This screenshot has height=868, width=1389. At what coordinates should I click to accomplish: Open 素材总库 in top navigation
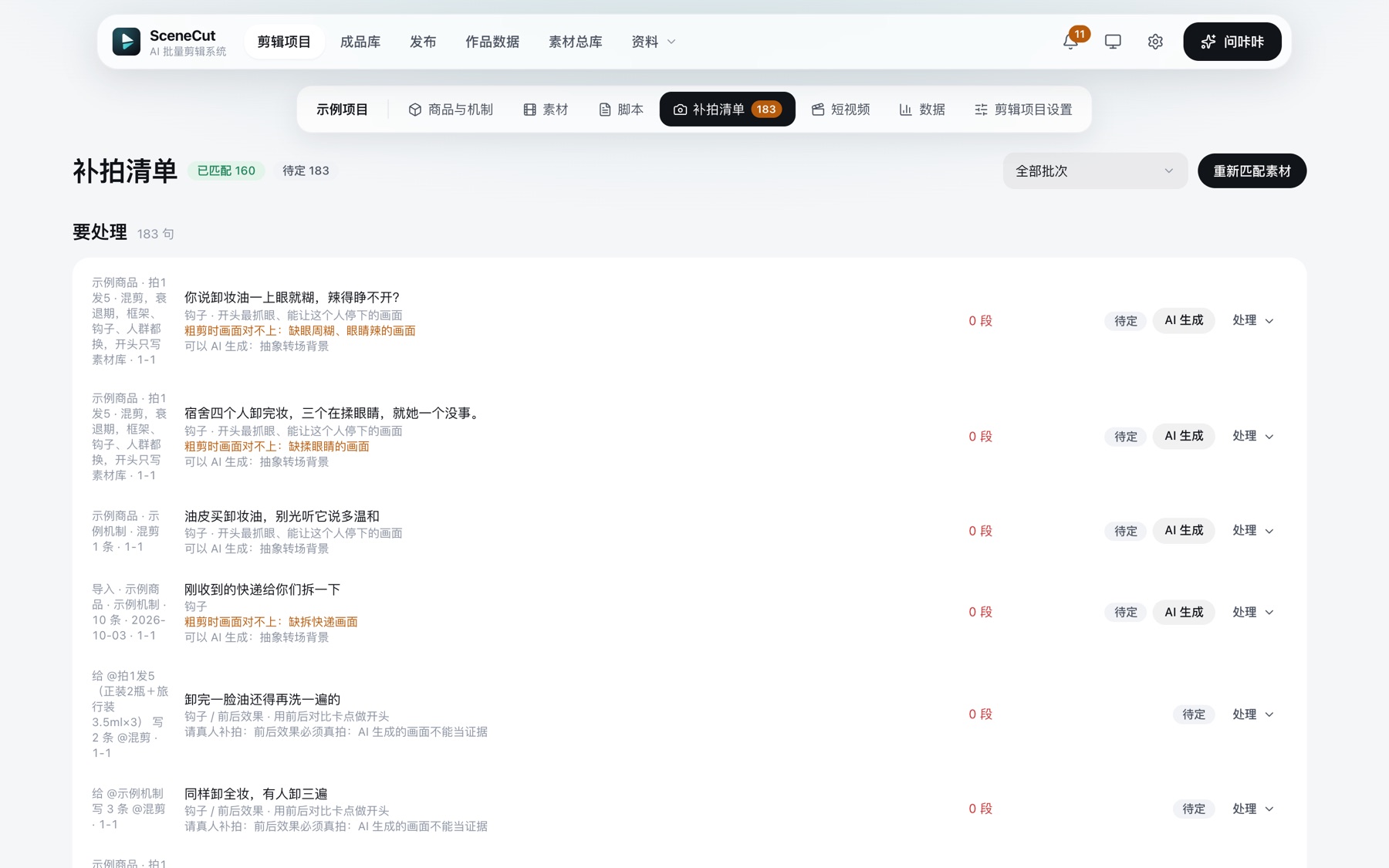576,42
